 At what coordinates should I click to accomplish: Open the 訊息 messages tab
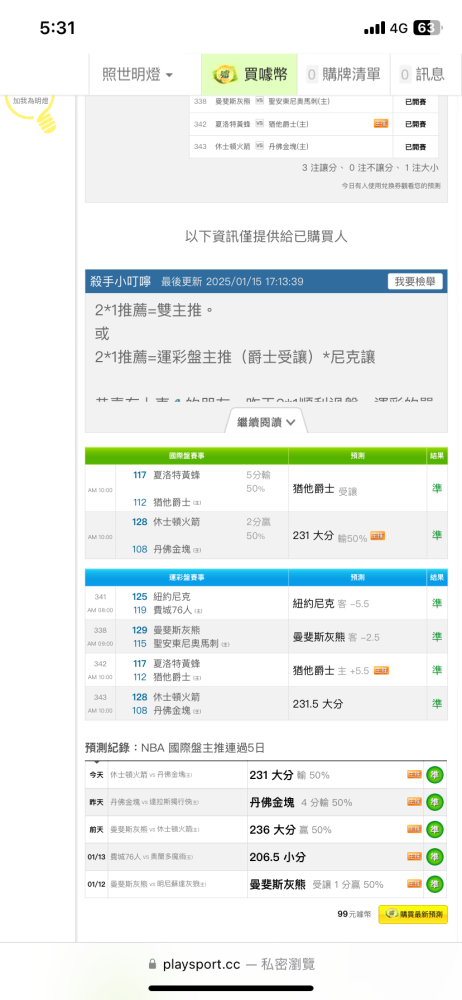pos(422,74)
